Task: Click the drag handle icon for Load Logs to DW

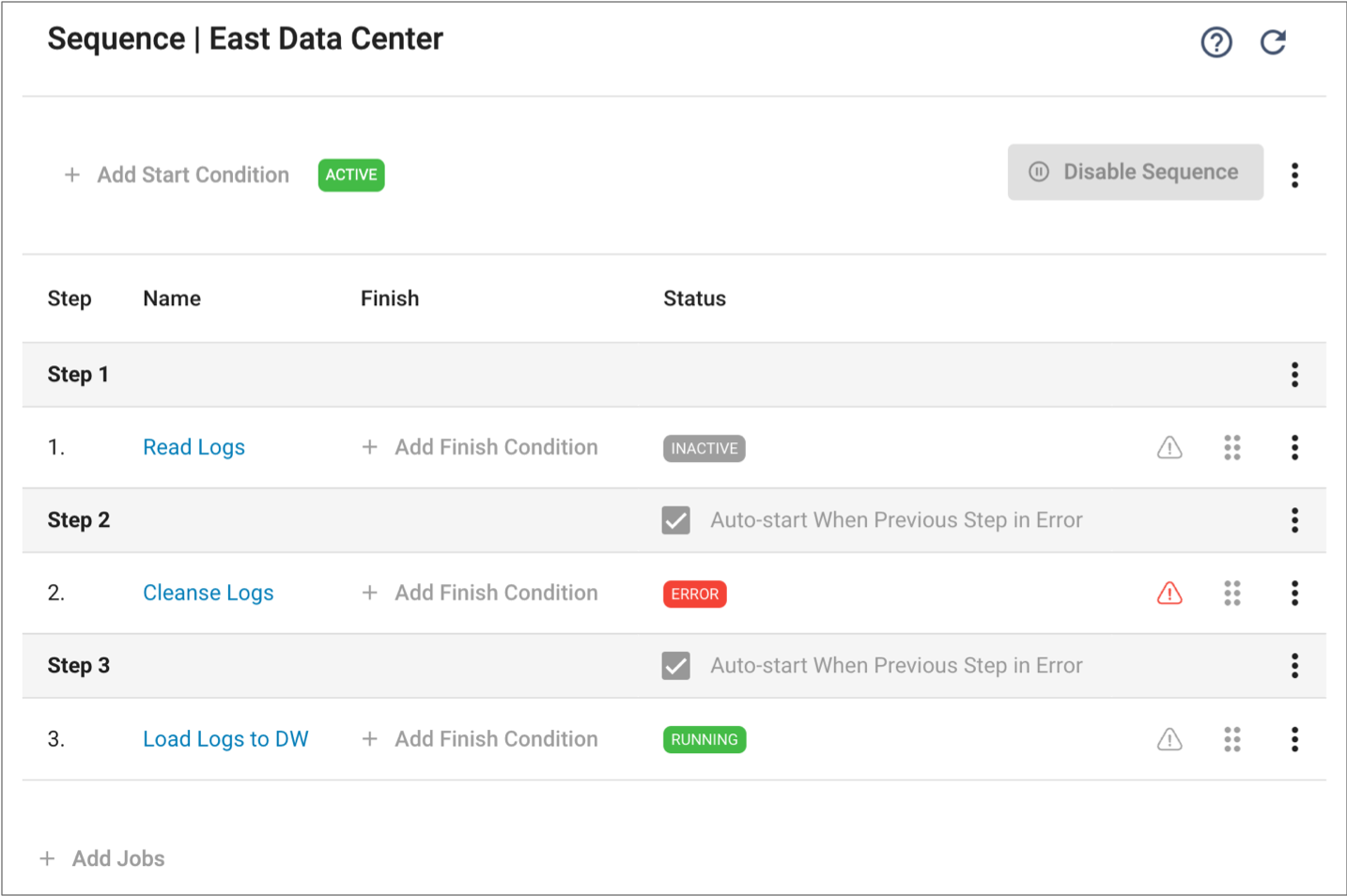Action: pos(1232,739)
